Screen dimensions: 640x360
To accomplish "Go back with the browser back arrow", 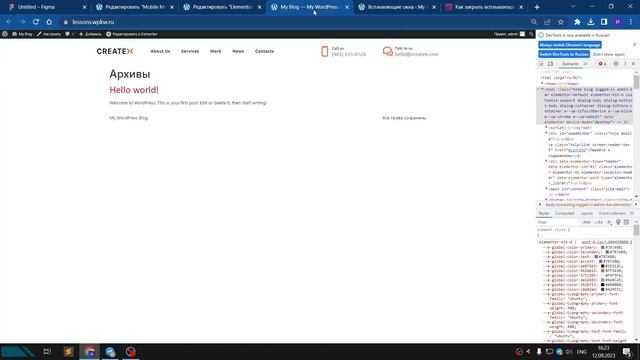I will pyautogui.click(x=9, y=22).
